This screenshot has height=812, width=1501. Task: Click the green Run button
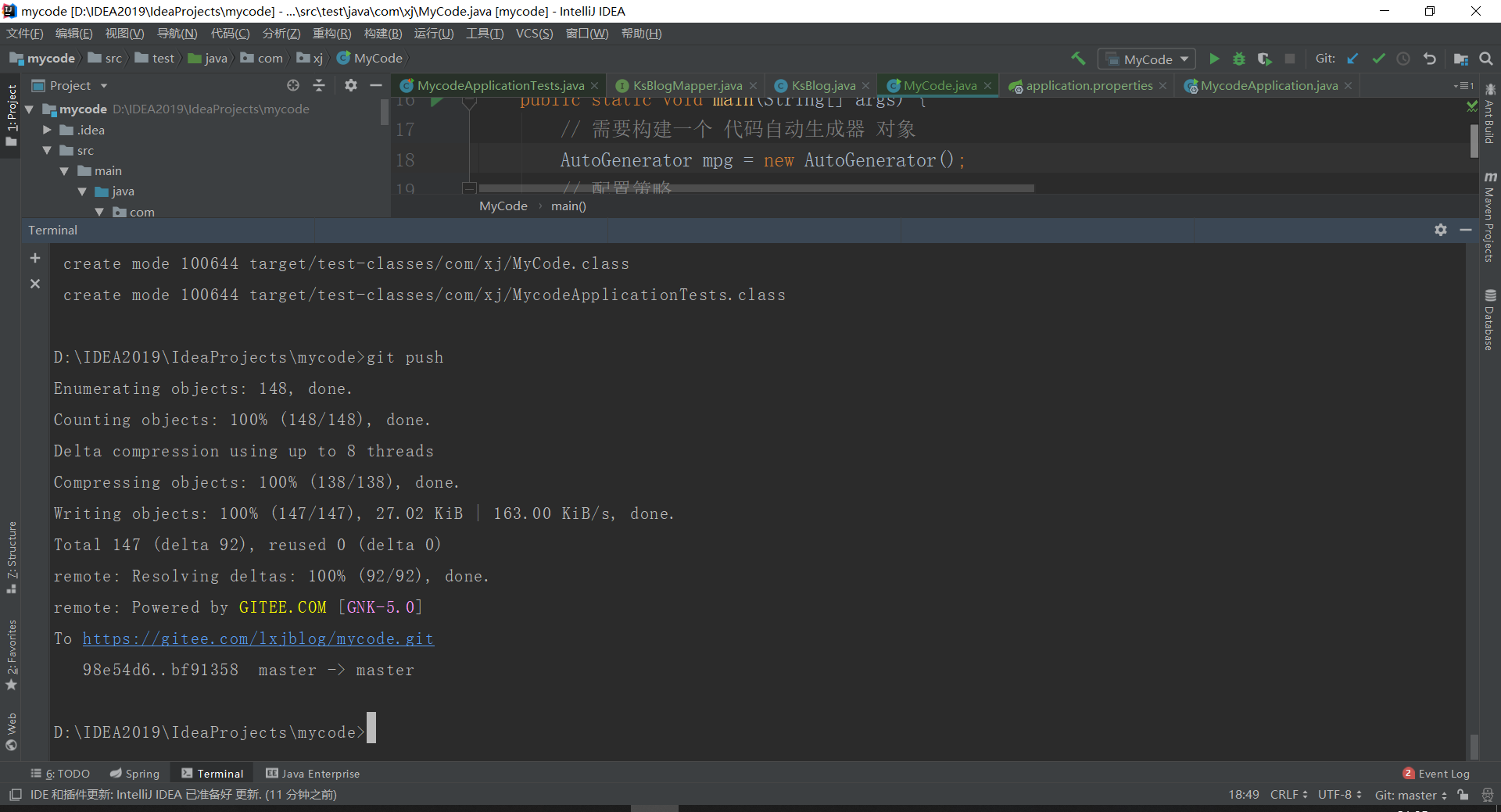pyautogui.click(x=1214, y=59)
